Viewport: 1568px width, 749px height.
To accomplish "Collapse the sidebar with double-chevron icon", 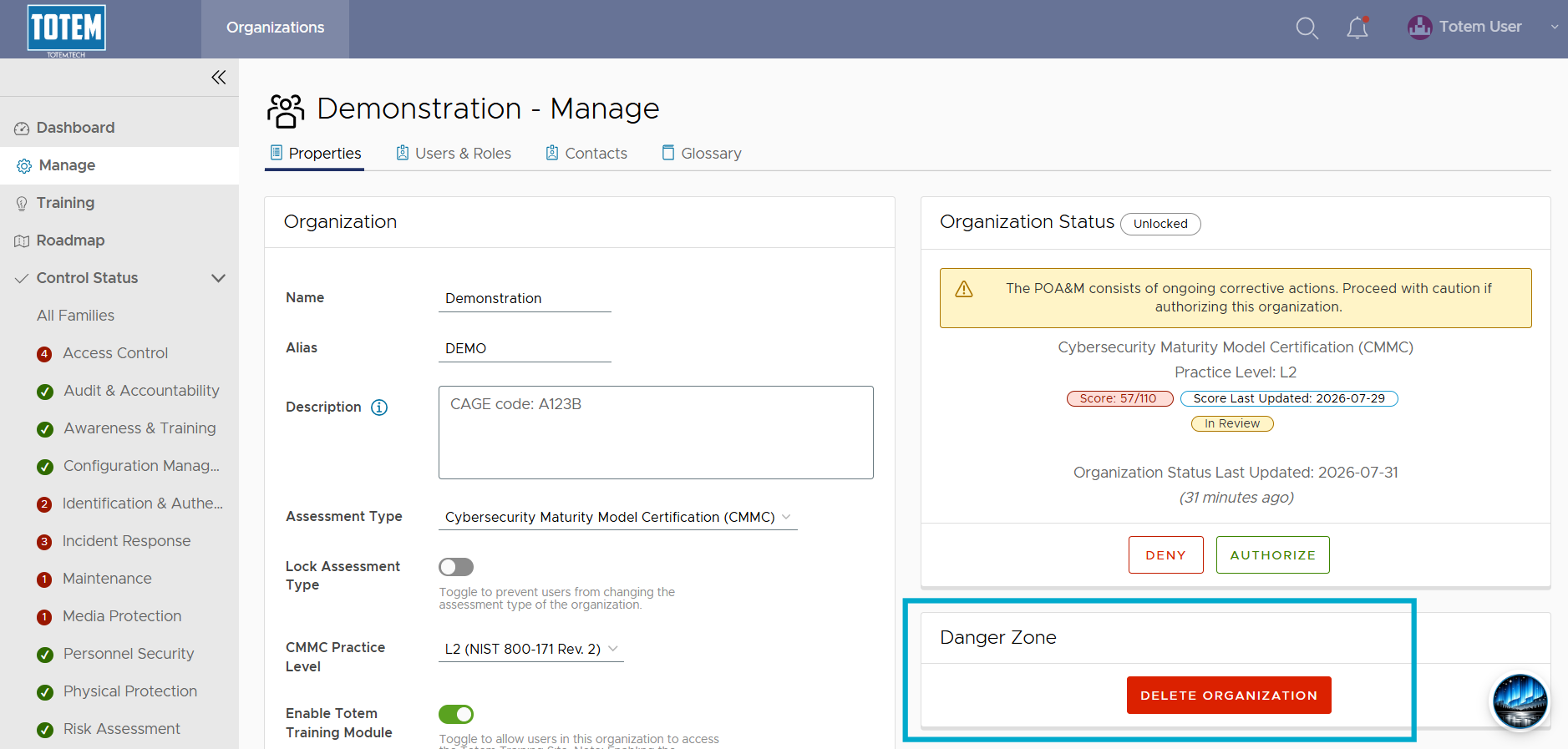I will pyautogui.click(x=219, y=78).
